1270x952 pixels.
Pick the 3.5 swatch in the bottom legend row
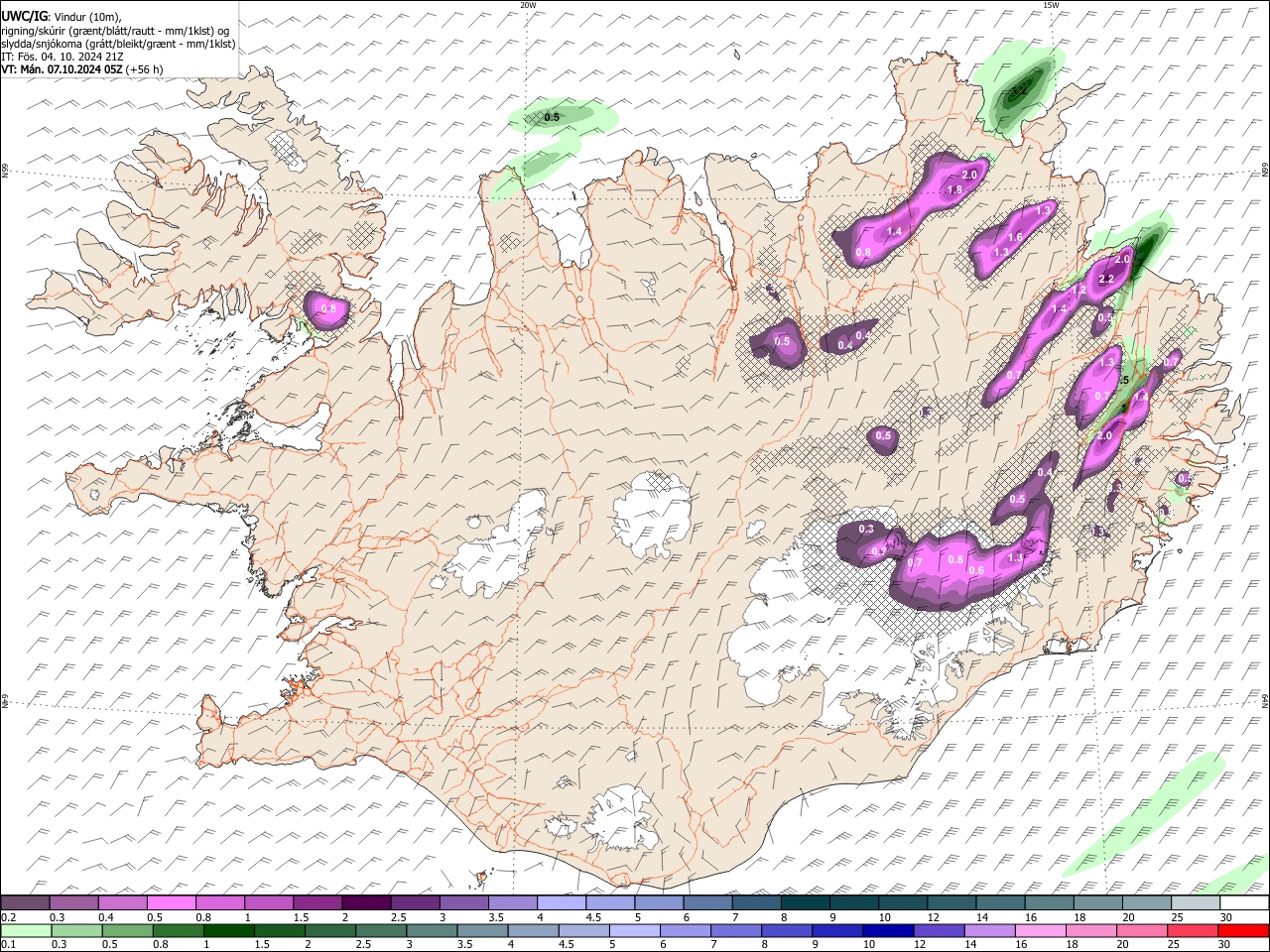coord(481,930)
